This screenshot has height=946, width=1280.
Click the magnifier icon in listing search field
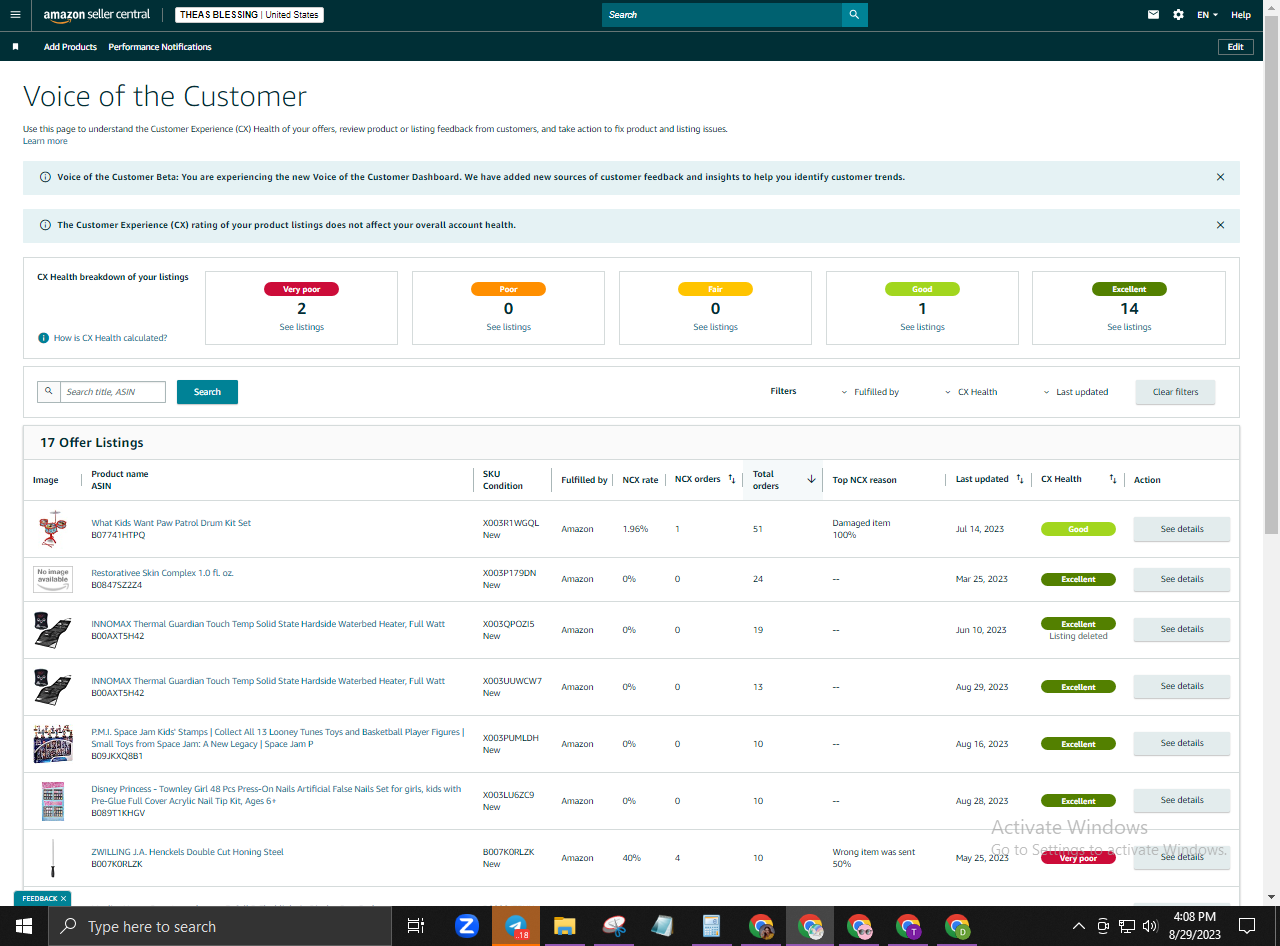pyautogui.click(x=48, y=392)
